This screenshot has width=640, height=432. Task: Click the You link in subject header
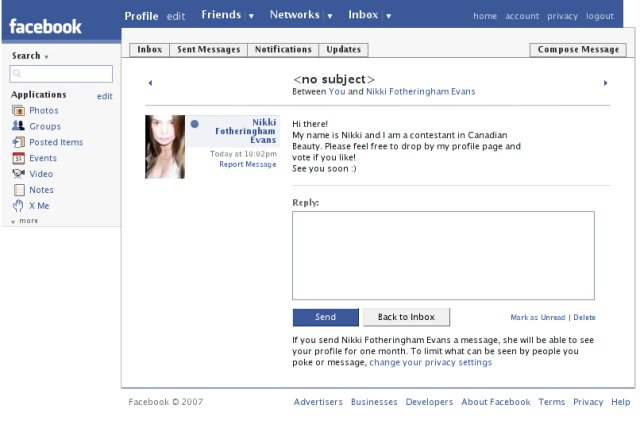click(337, 91)
